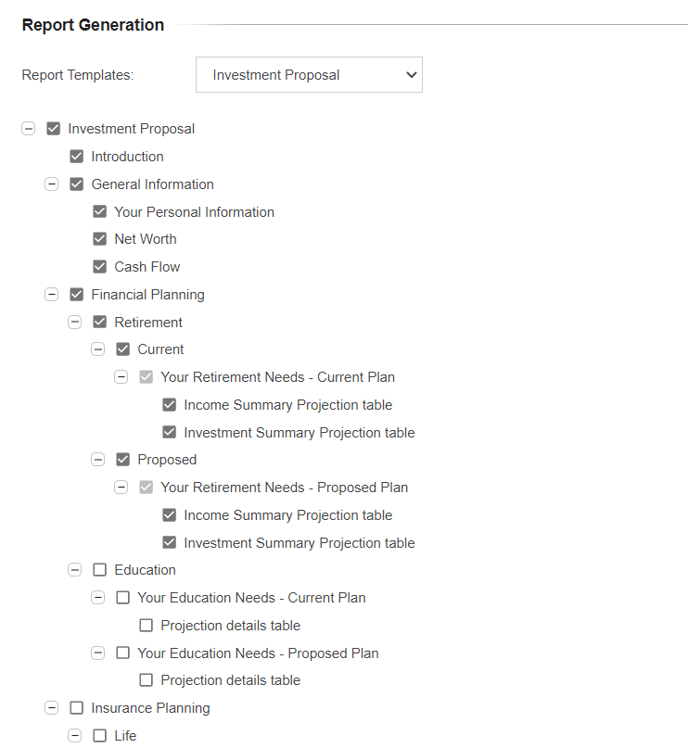This screenshot has width=688, height=748.
Task: Collapse the Insurance Planning section
Action: pos(52,708)
